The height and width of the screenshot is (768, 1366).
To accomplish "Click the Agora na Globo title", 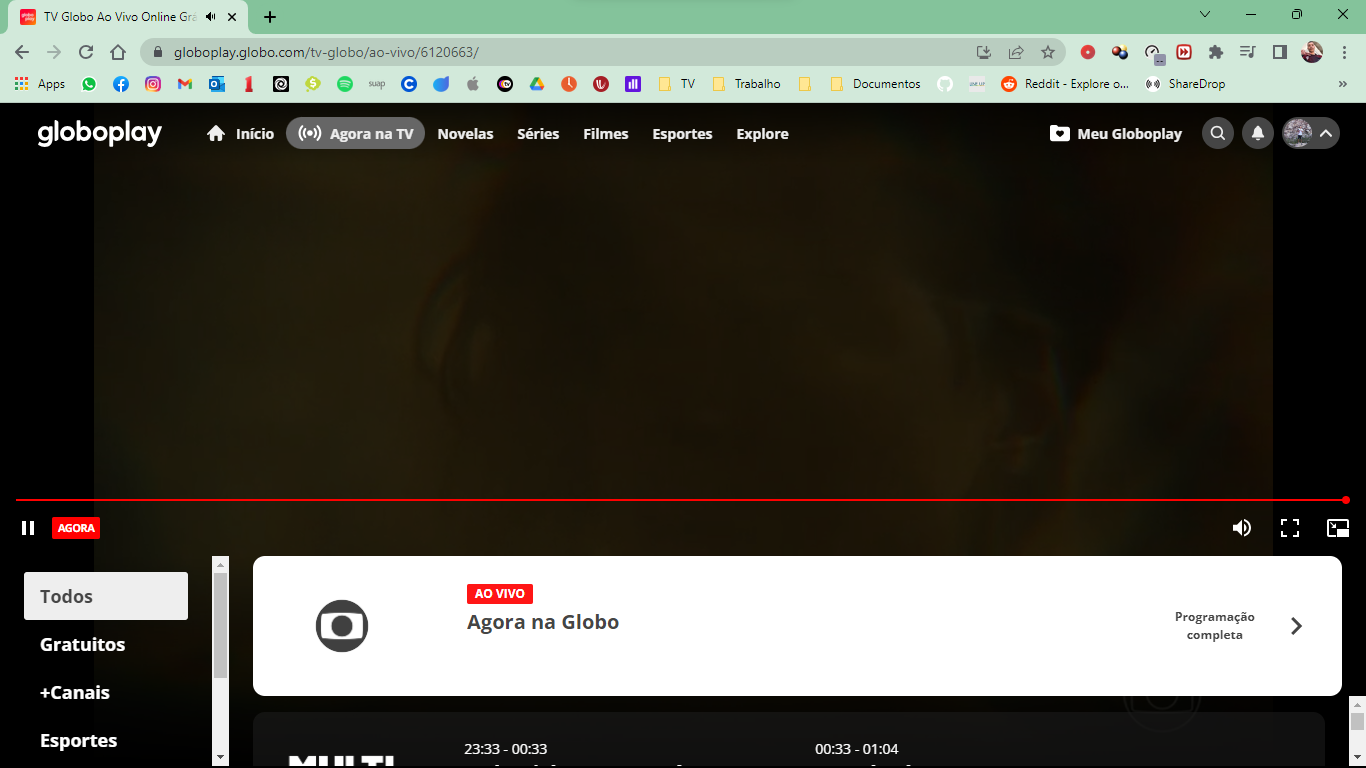I will pos(543,622).
